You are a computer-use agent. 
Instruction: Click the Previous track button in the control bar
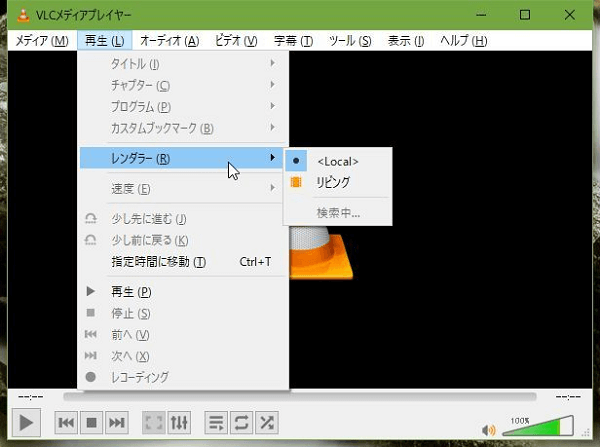[x=66, y=423]
